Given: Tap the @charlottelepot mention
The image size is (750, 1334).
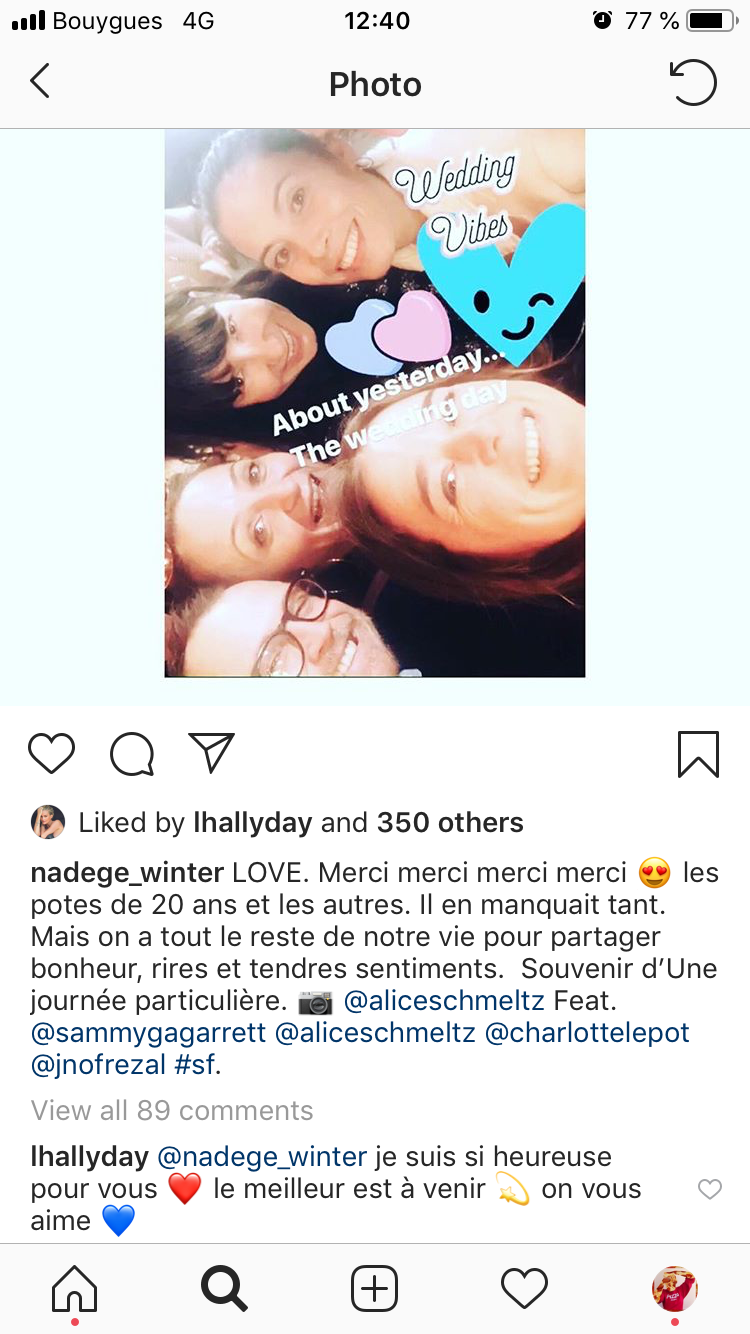Looking at the screenshot, I should point(587,1033).
